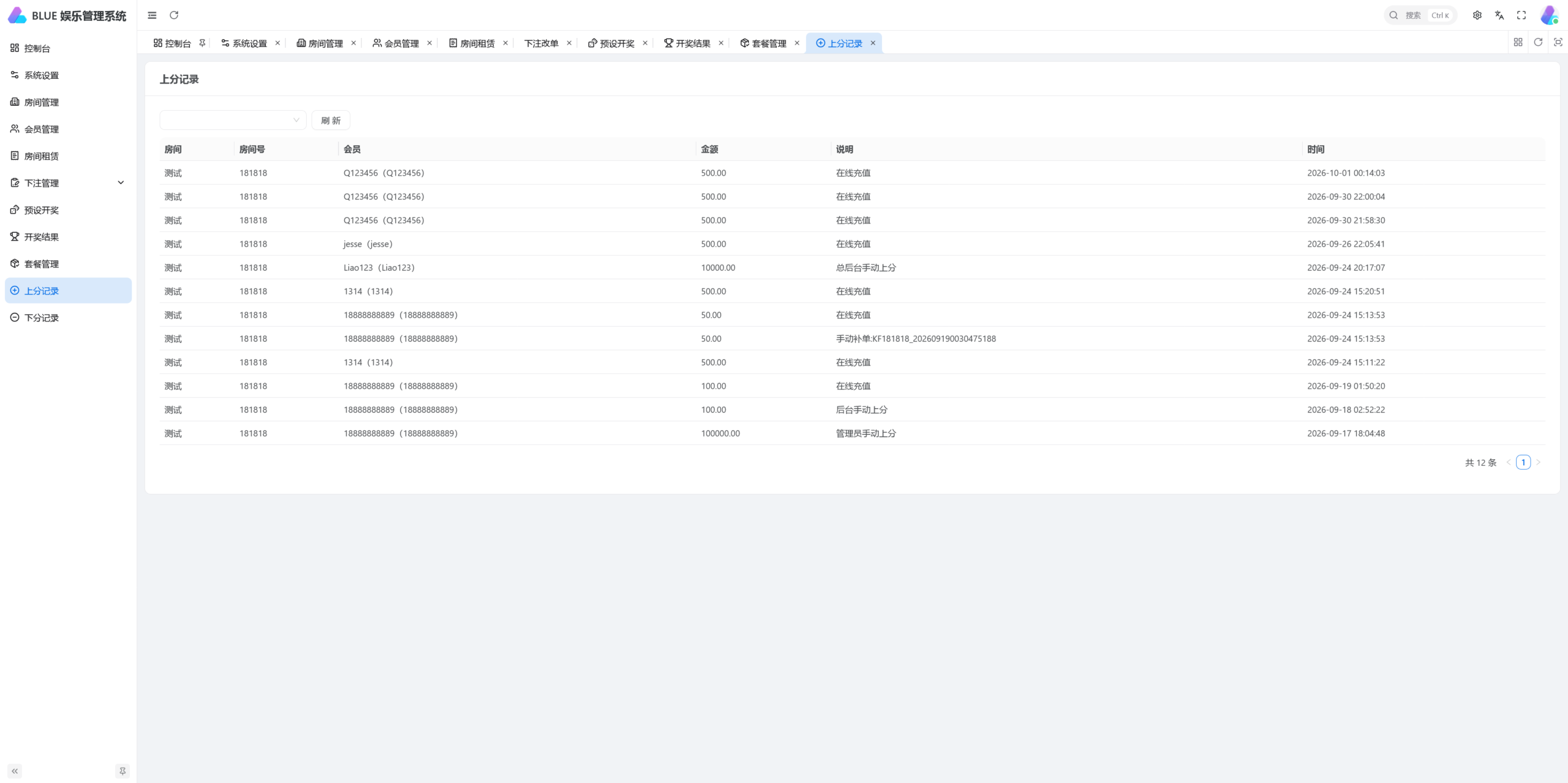Focus the 搜索 search box
This screenshot has width=1568, height=783.
(1420, 15)
